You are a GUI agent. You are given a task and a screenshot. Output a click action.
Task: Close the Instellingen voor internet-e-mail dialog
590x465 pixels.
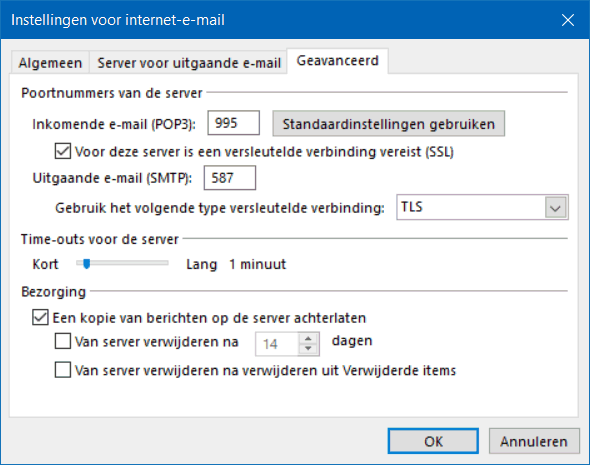pos(567,20)
